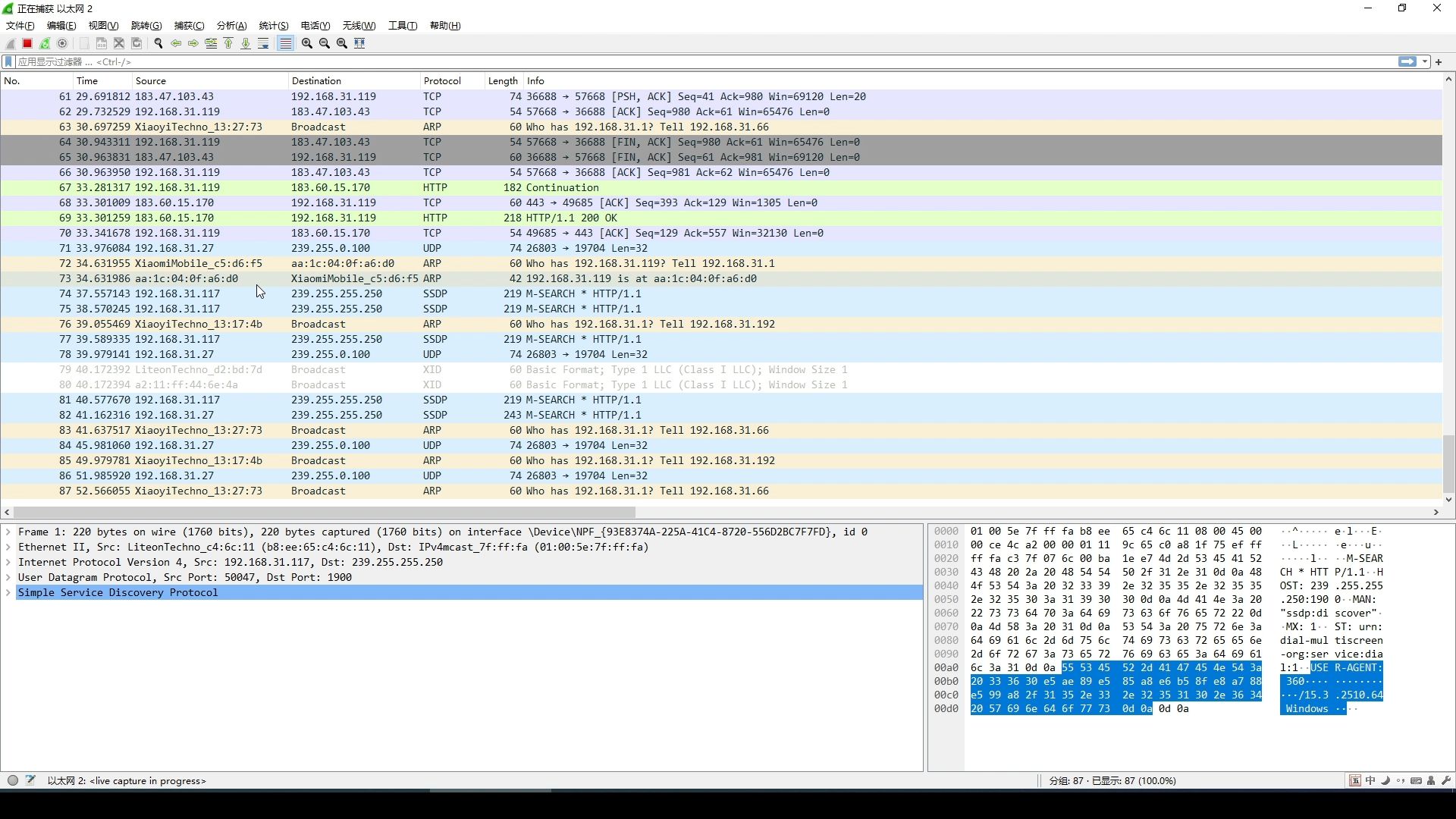
Task: Expand the Ethernet II layer
Action: click(x=8, y=547)
